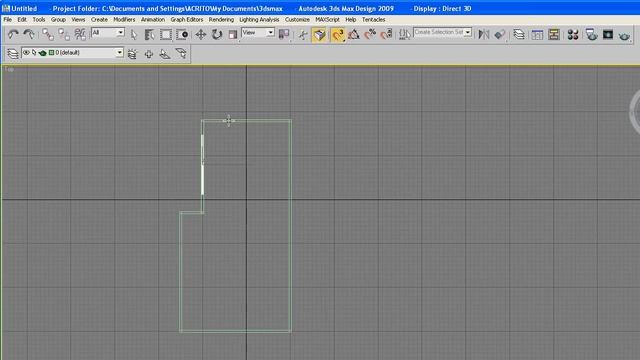640x360 pixels.
Task: Open the Material Editor spheres icon
Action: (573, 34)
